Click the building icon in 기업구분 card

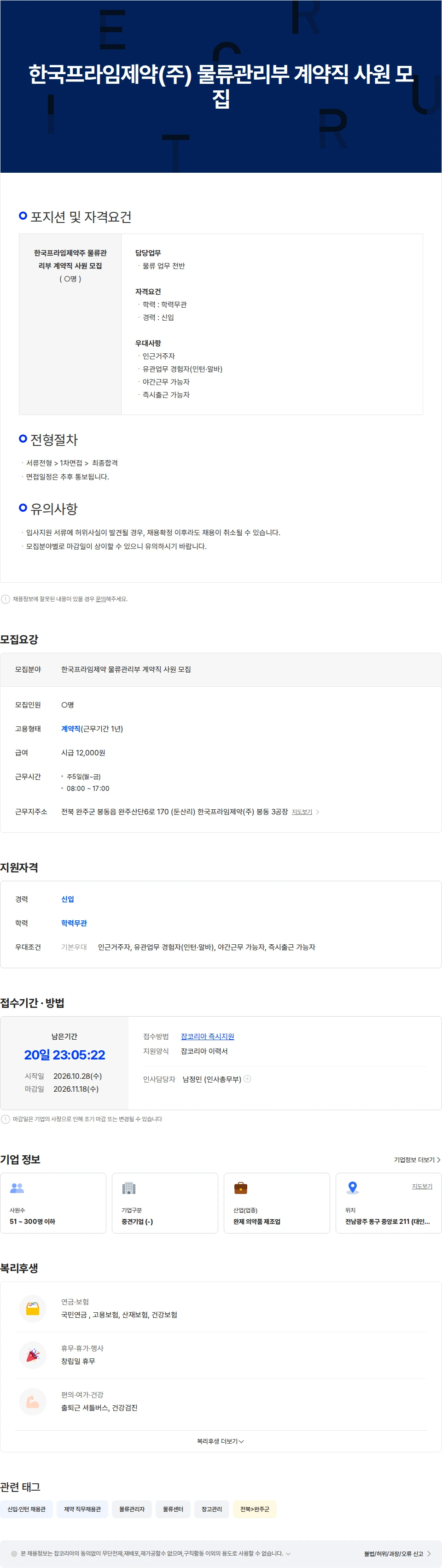click(x=129, y=1188)
